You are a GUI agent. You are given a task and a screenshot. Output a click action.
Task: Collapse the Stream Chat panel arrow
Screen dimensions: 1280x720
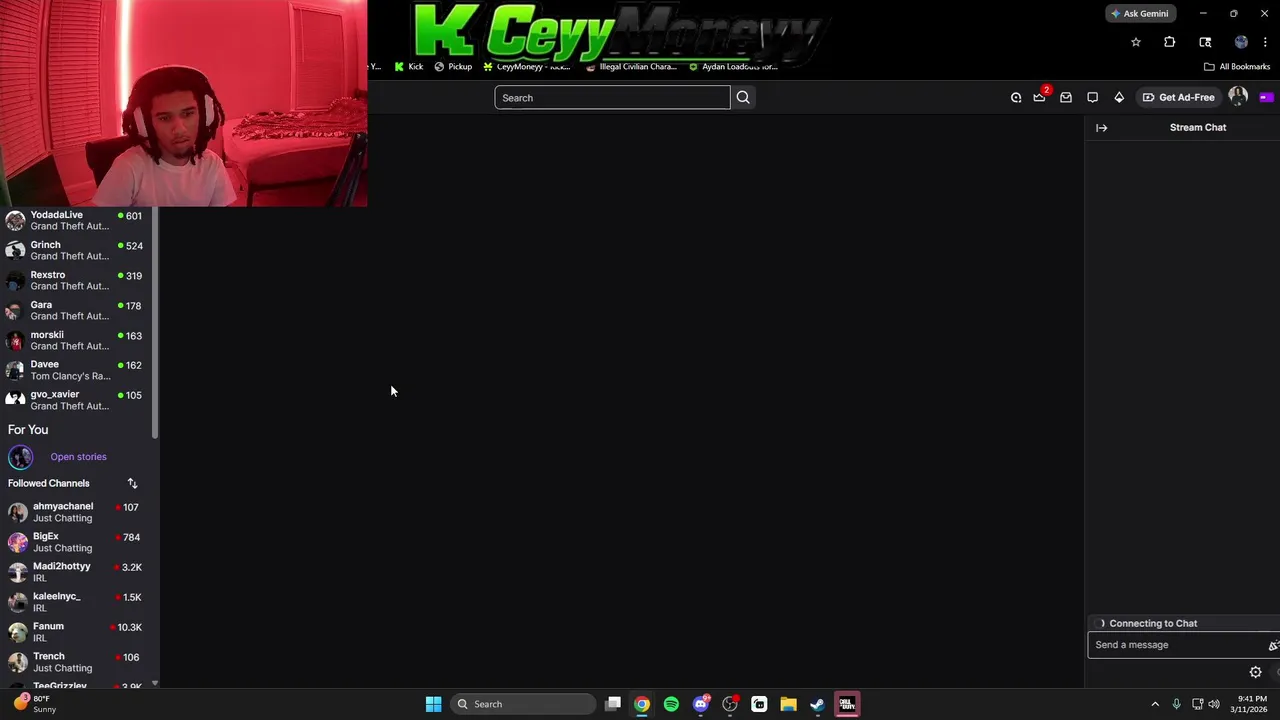(x=1101, y=127)
